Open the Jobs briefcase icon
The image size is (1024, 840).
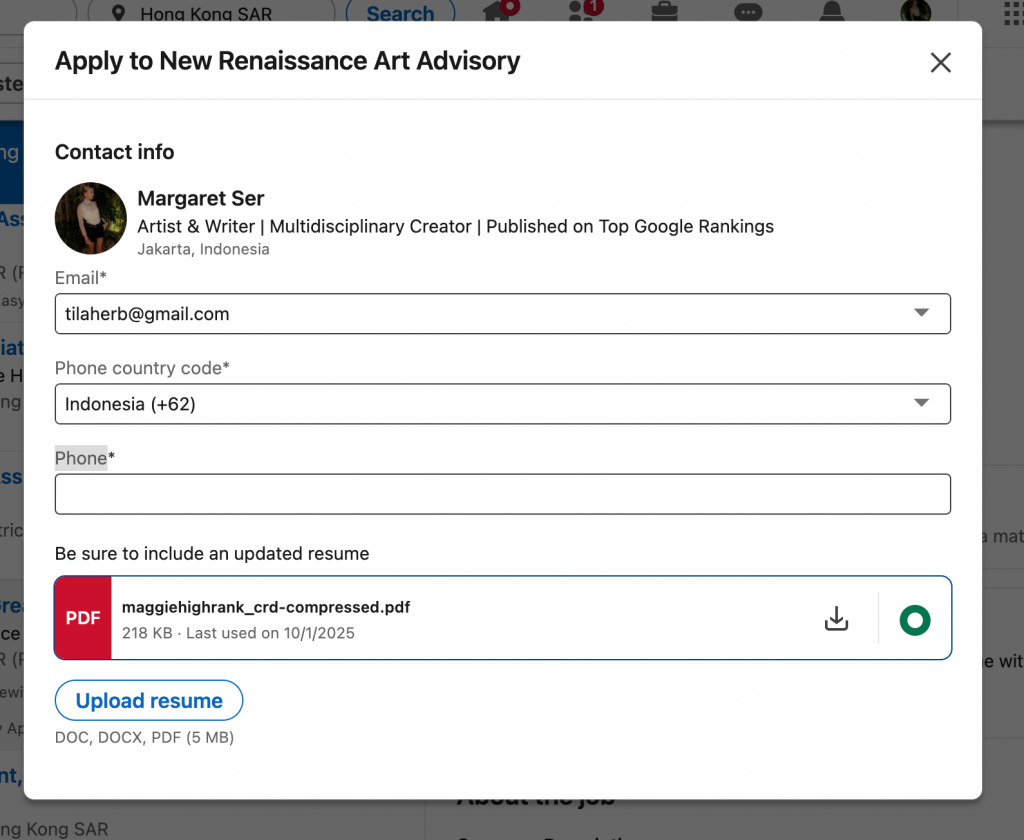pos(664,13)
